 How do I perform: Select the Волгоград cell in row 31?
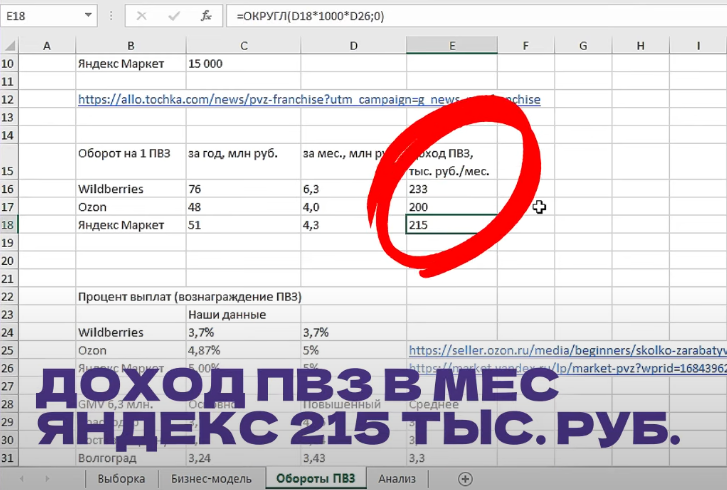click(131, 458)
